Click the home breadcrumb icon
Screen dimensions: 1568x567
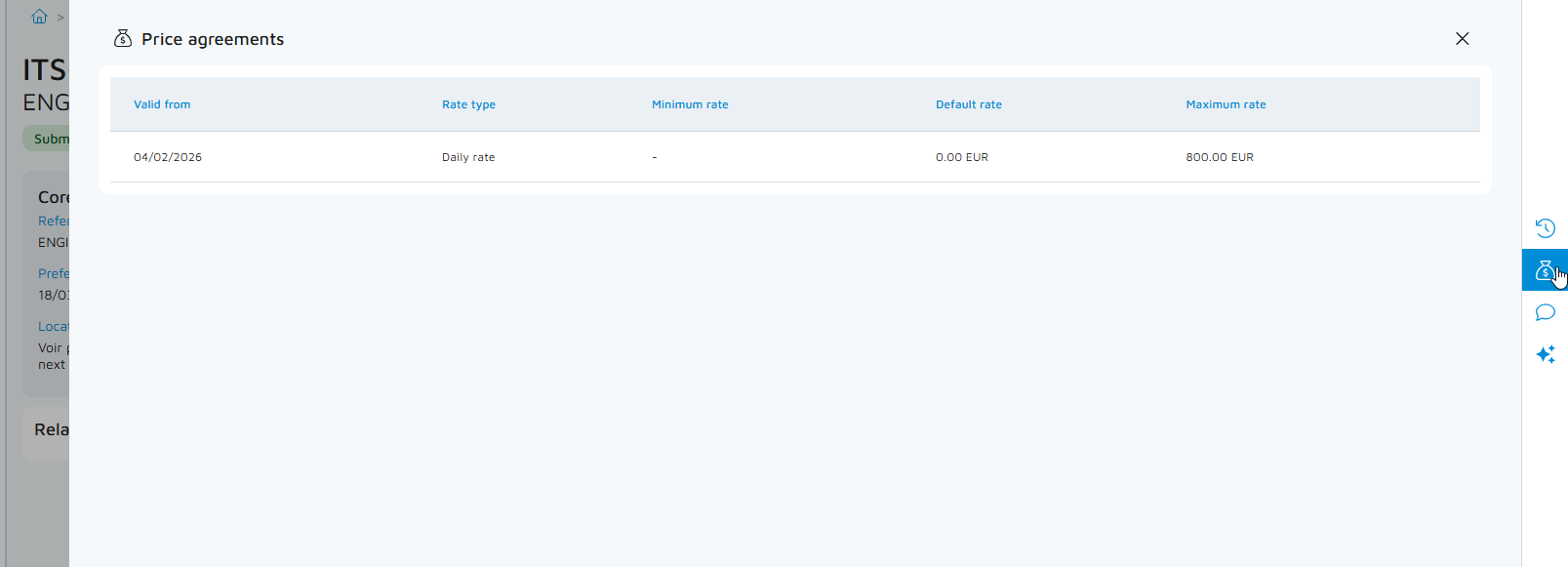pos(39,17)
